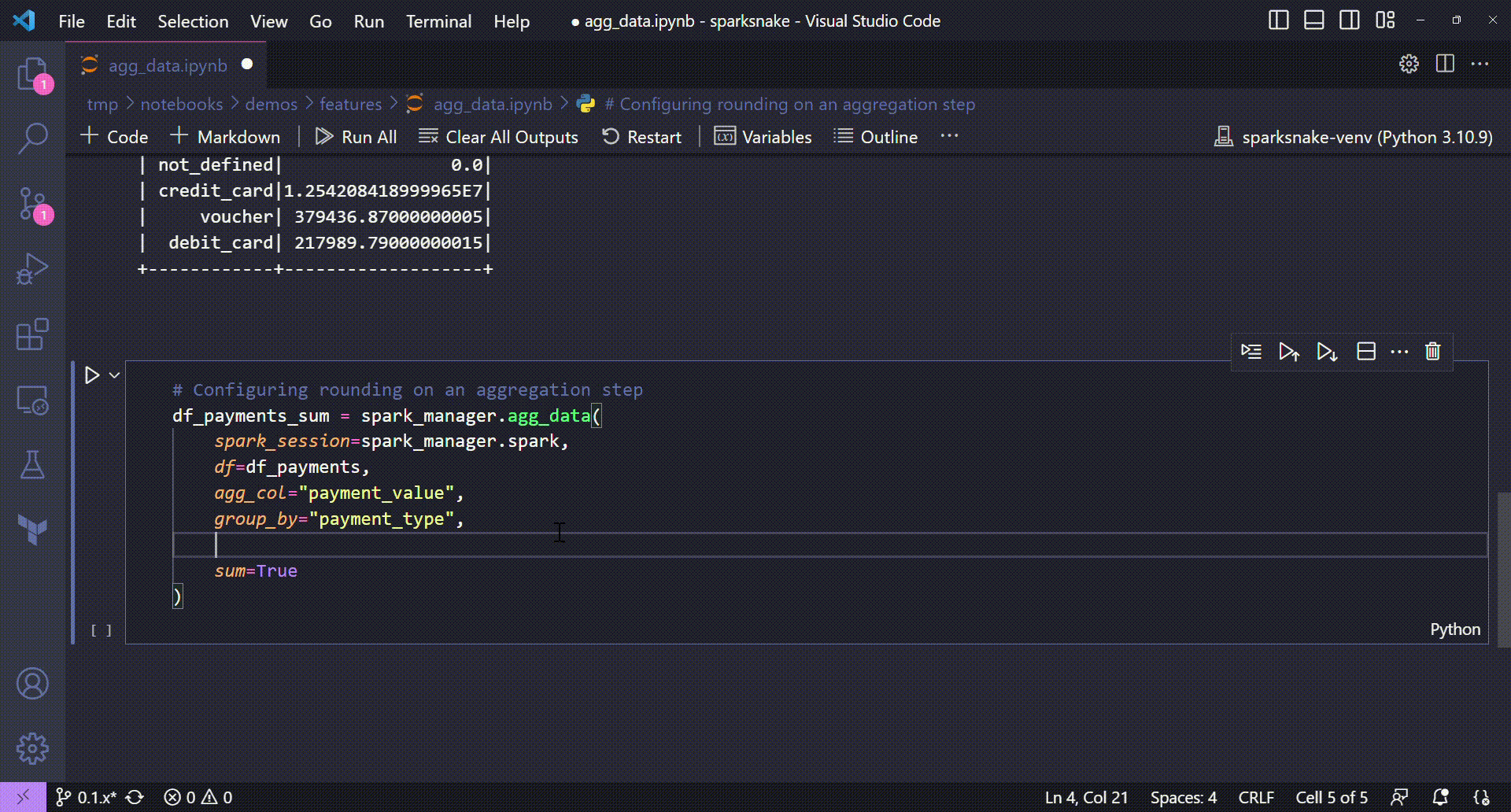Open the notebook Outline
The image size is (1511, 812).
click(x=876, y=137)
